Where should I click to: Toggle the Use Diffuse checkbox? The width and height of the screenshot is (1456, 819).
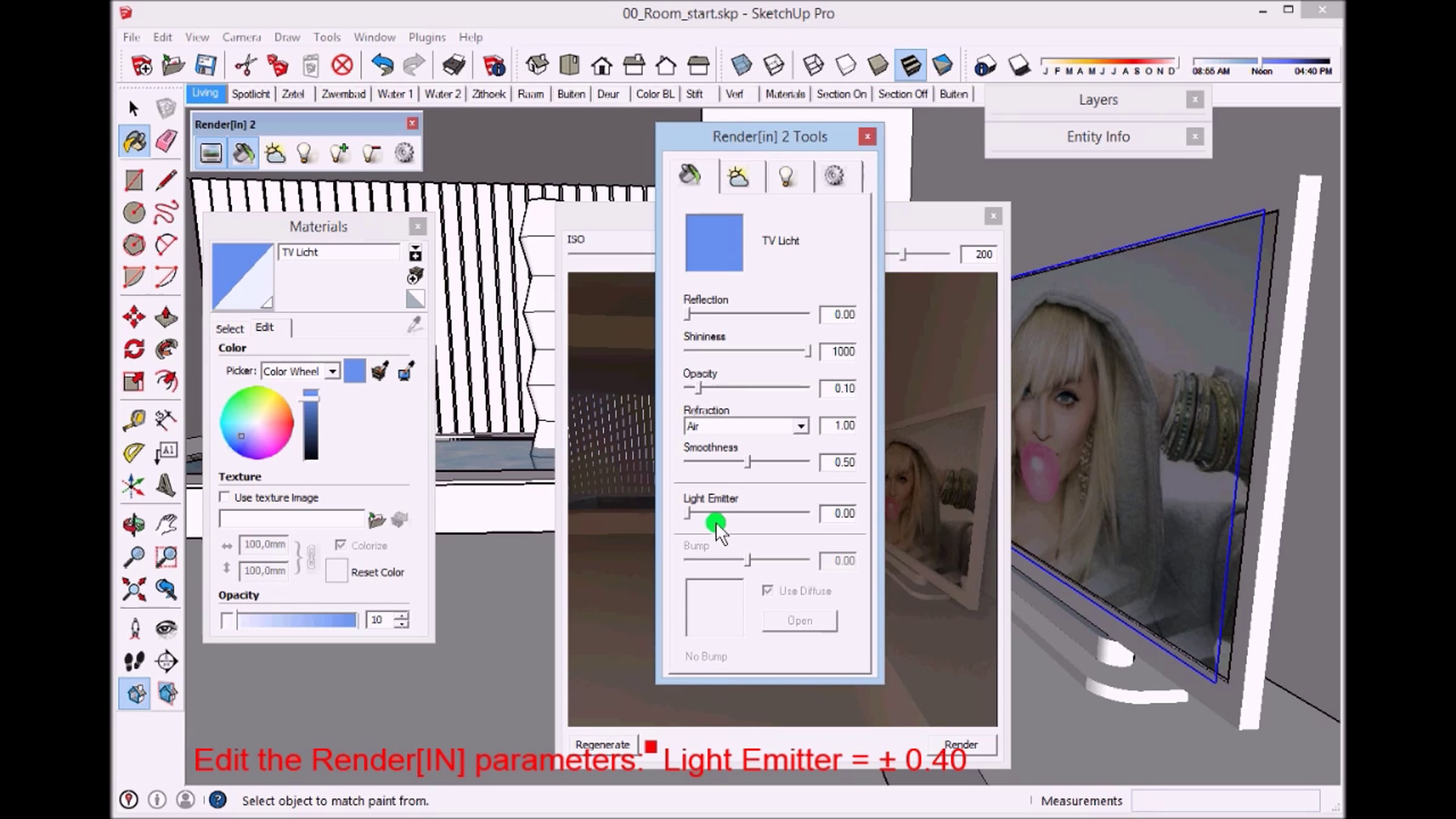click(767, 590)
